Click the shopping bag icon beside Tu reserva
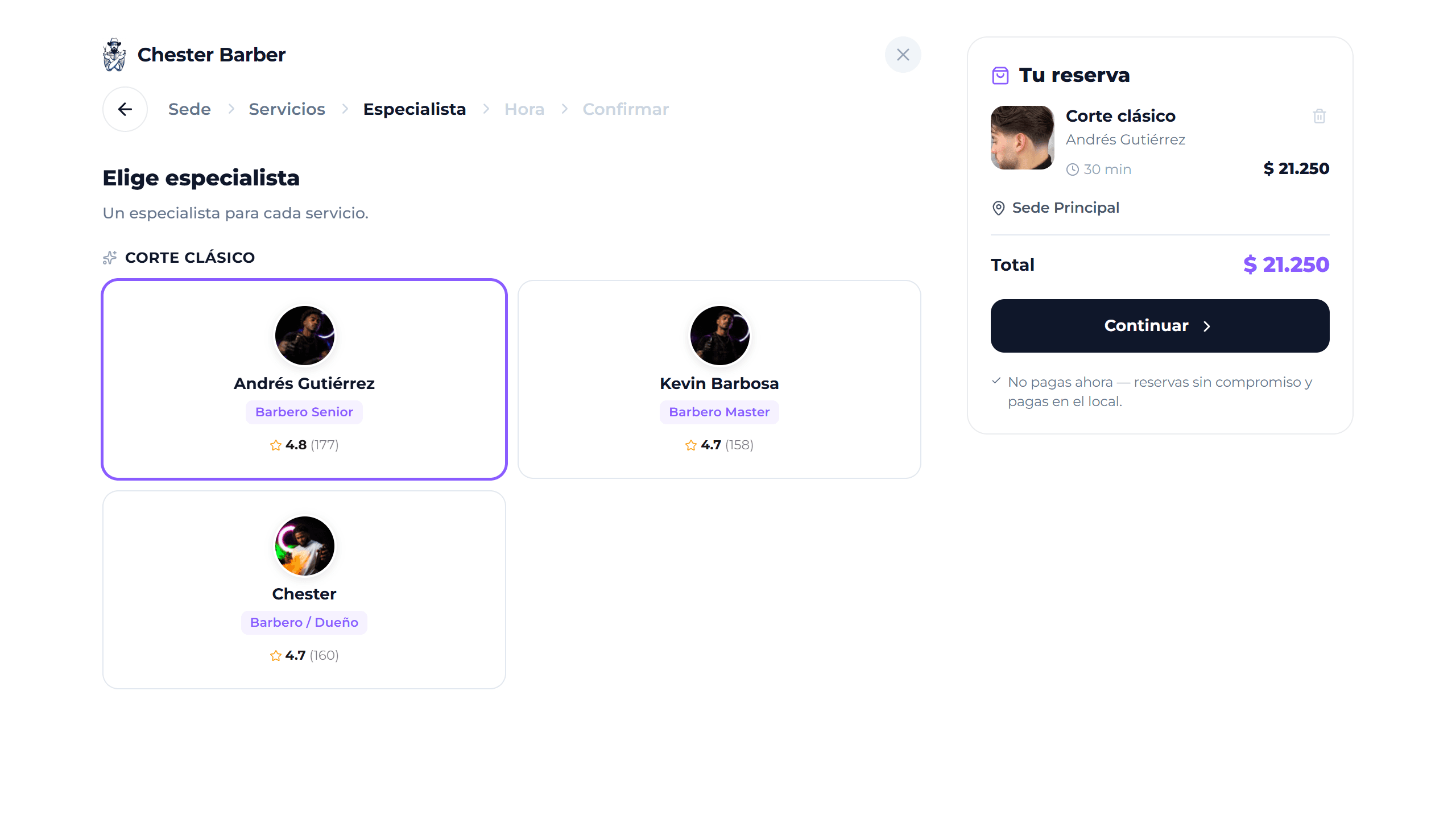Viewport: 1456px width, 819px height. click(x=1000, y=75)
